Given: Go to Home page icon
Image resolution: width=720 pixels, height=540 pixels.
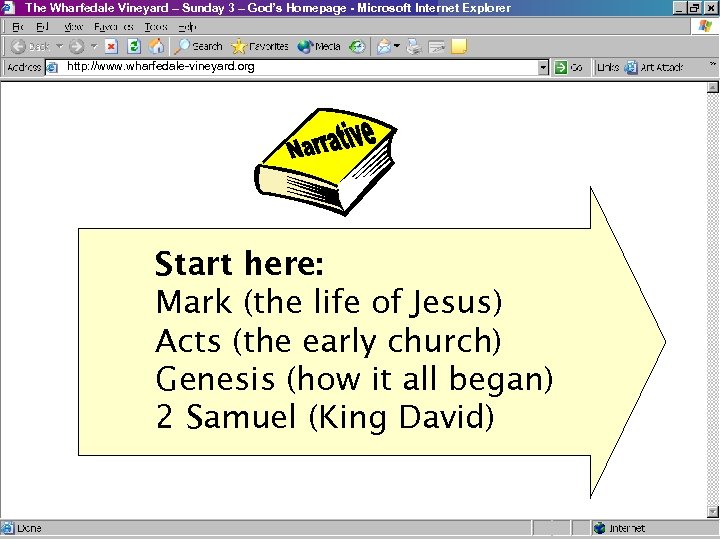Looking at the screenshot, I should (x=157, y=46).
